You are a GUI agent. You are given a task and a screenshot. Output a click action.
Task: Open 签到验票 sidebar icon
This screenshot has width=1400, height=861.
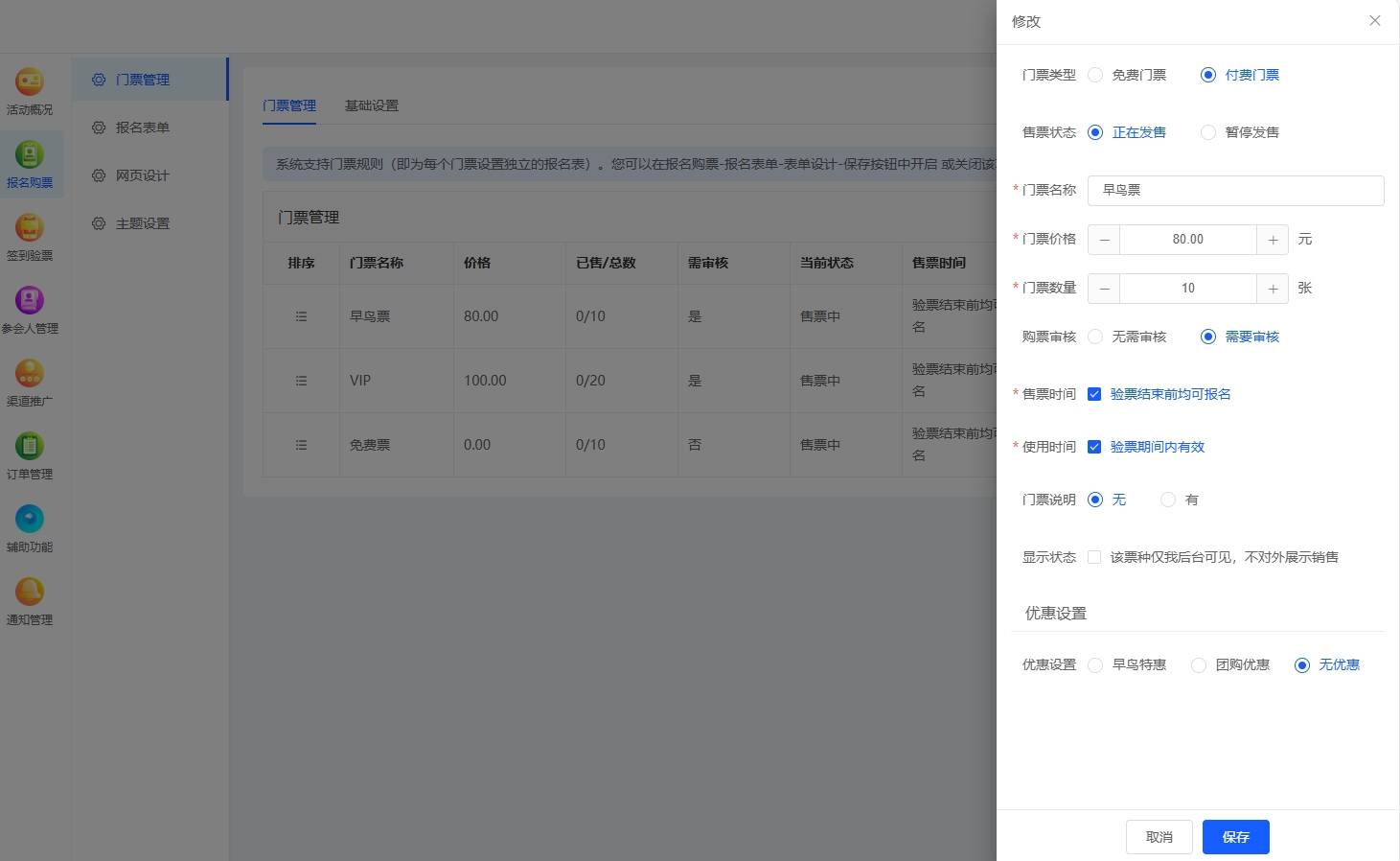[30, 227]
